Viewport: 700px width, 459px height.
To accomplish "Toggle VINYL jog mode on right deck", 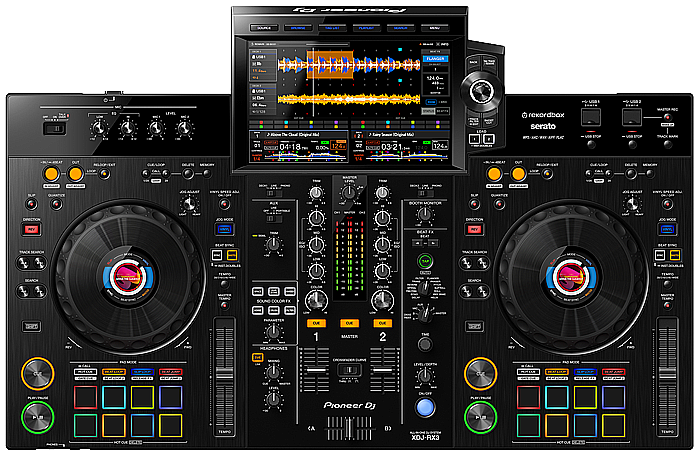I will pos(667,229).
